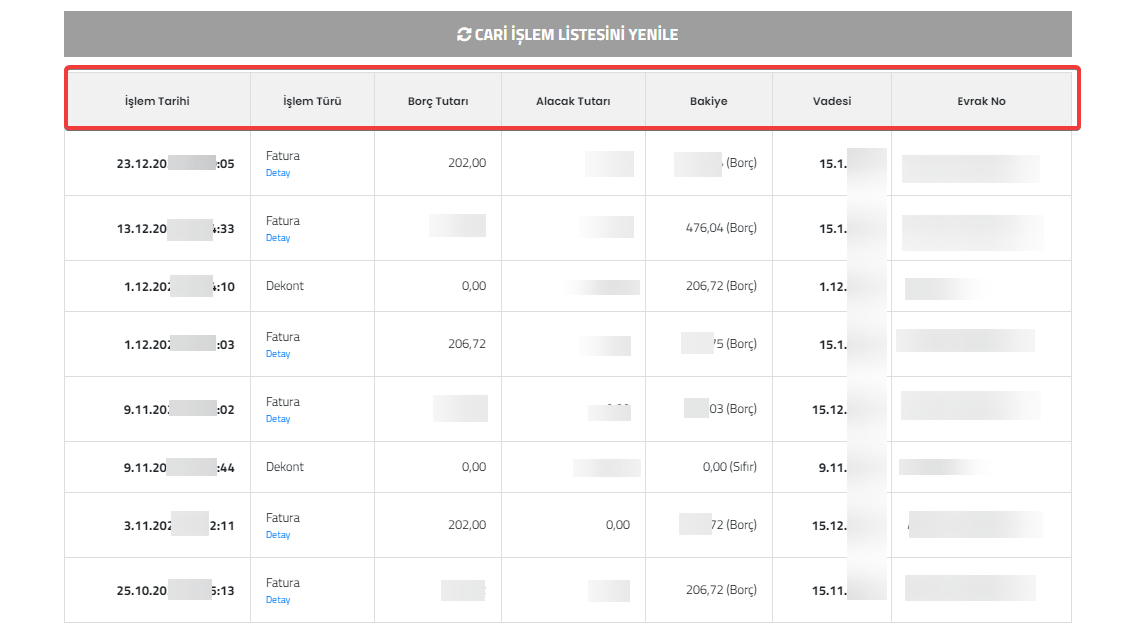Image resolution: width=1124 pixels, height=643 pixels.
Task: Open Detay link for 1.12 Fatura row
Action: 278,354
